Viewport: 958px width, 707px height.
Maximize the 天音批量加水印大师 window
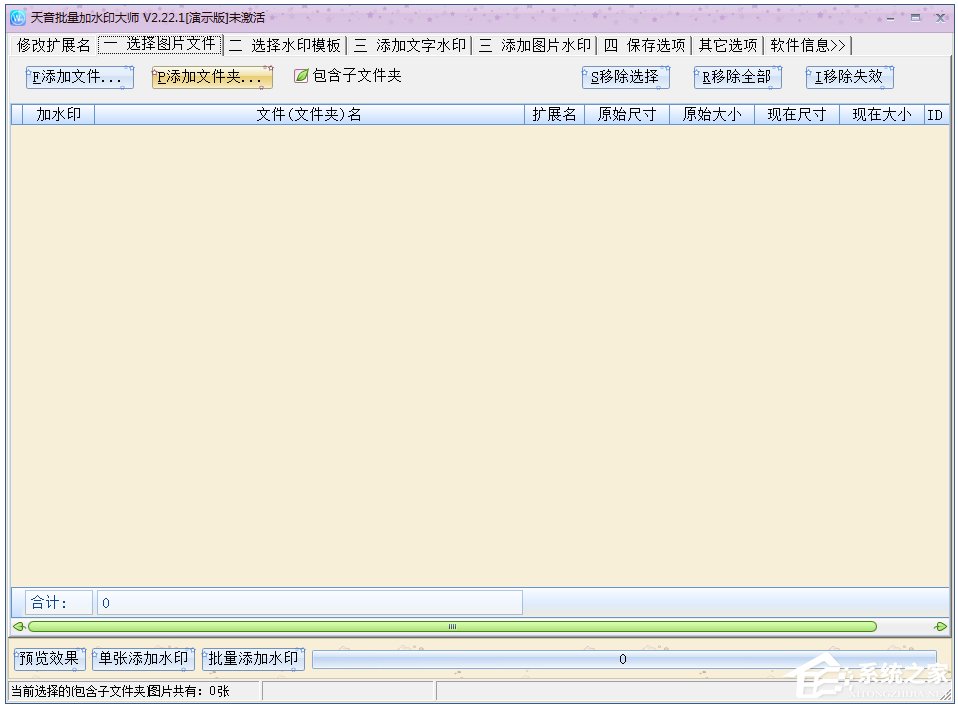tap(915, 18)
